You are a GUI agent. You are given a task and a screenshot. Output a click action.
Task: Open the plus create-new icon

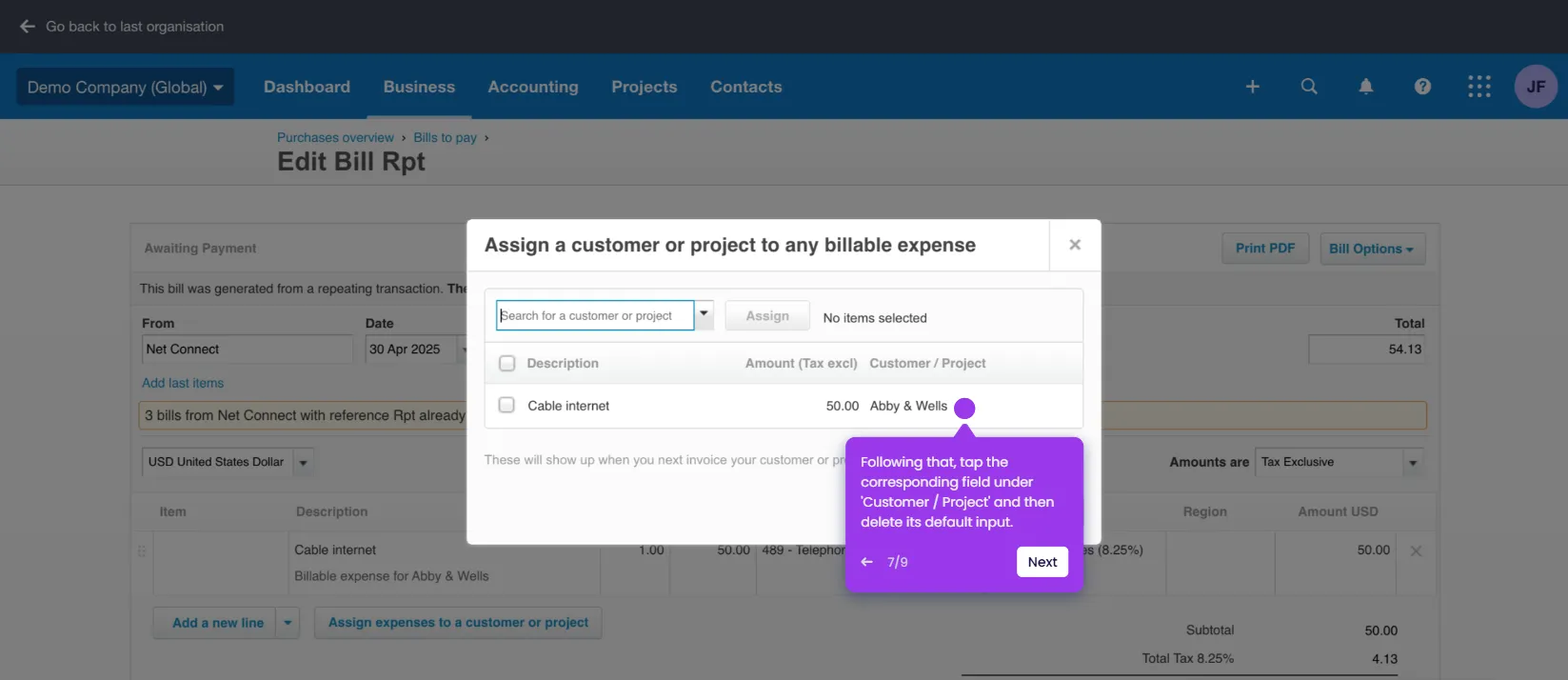(x=1253, y=87)
